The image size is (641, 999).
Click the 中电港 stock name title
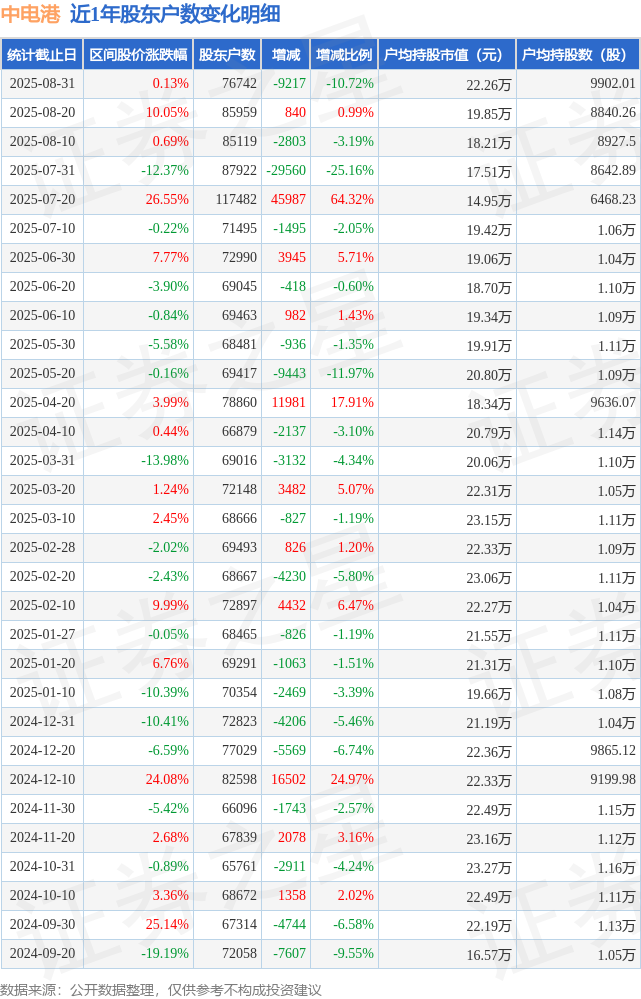(30, 14)
